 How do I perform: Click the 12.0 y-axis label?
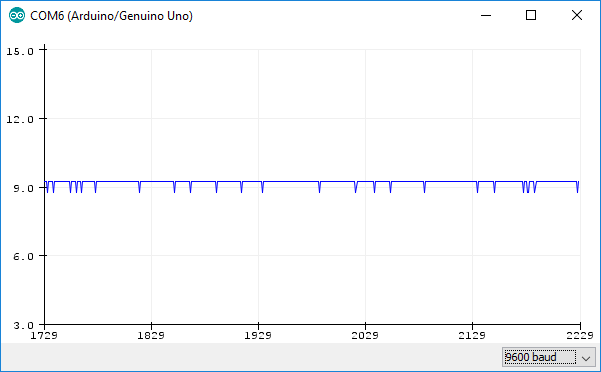click(x=20, y=120)
